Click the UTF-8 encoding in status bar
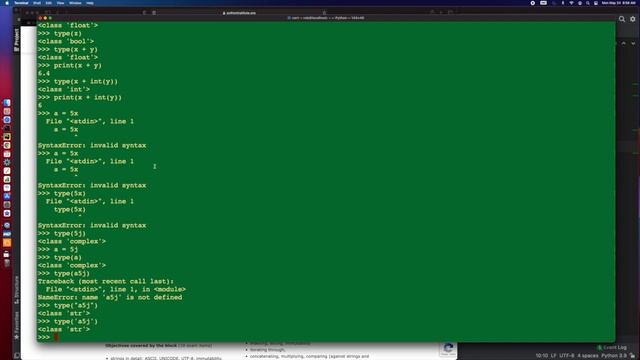This screenshot has width=640, height=360. [567, 356]
